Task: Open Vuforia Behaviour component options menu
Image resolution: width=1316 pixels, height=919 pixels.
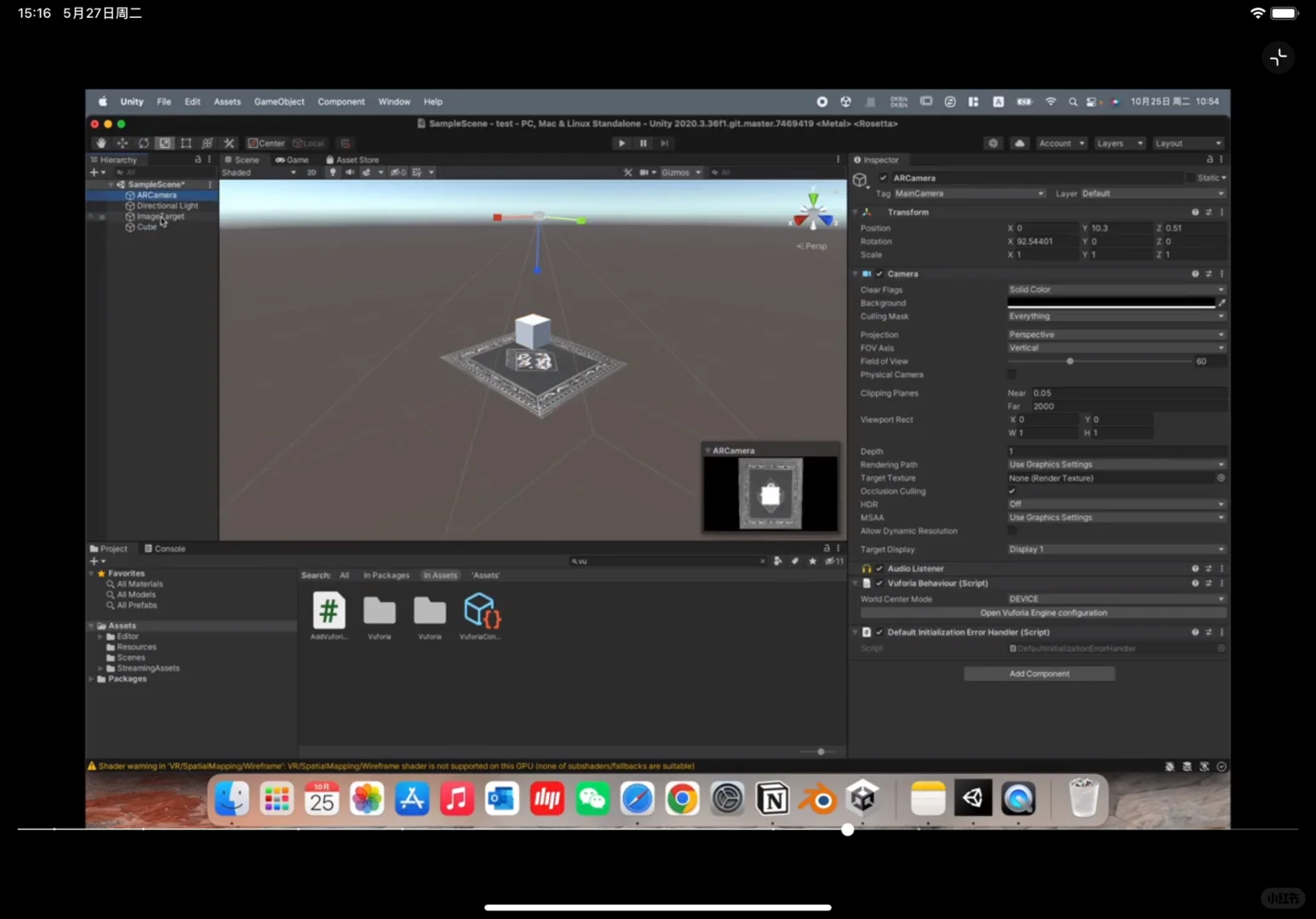Action: tap(1222, 584)
